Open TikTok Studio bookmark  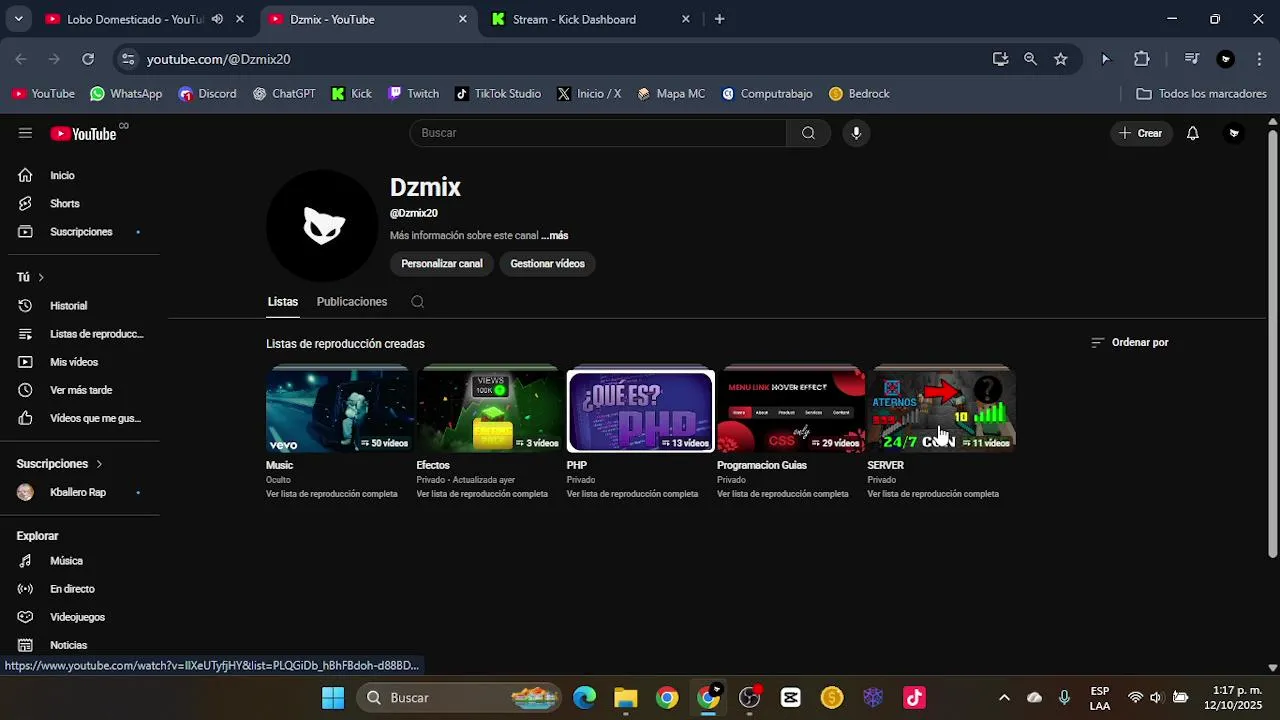[x=498, y=94]
